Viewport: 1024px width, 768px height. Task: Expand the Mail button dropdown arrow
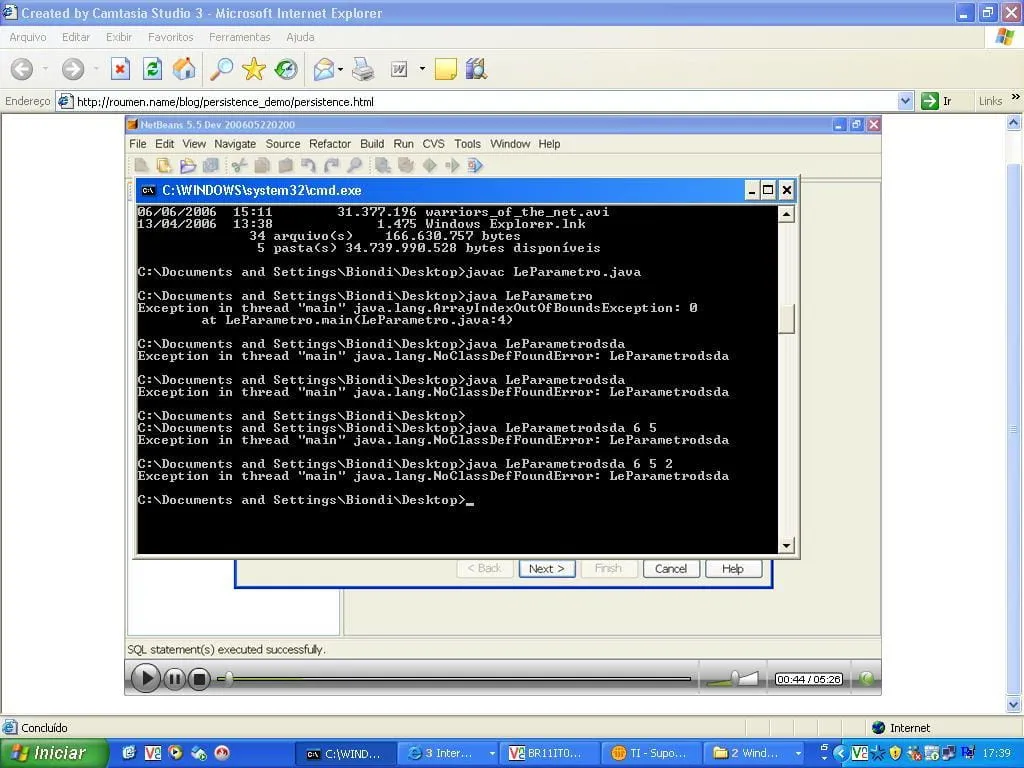341,69
